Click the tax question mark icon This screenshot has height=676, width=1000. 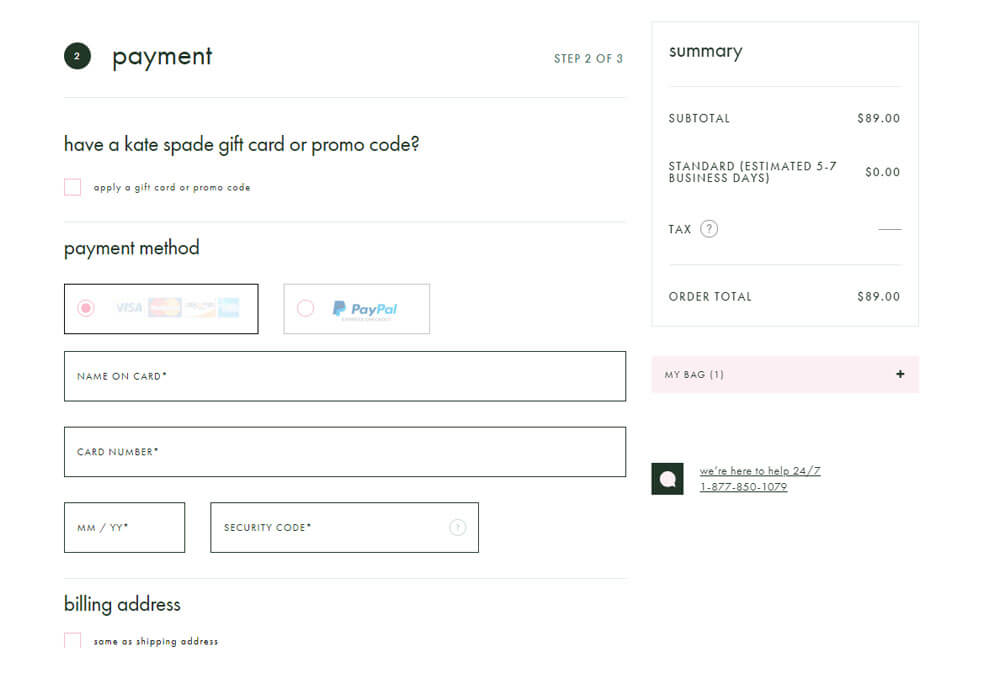[x=709, y=229]
